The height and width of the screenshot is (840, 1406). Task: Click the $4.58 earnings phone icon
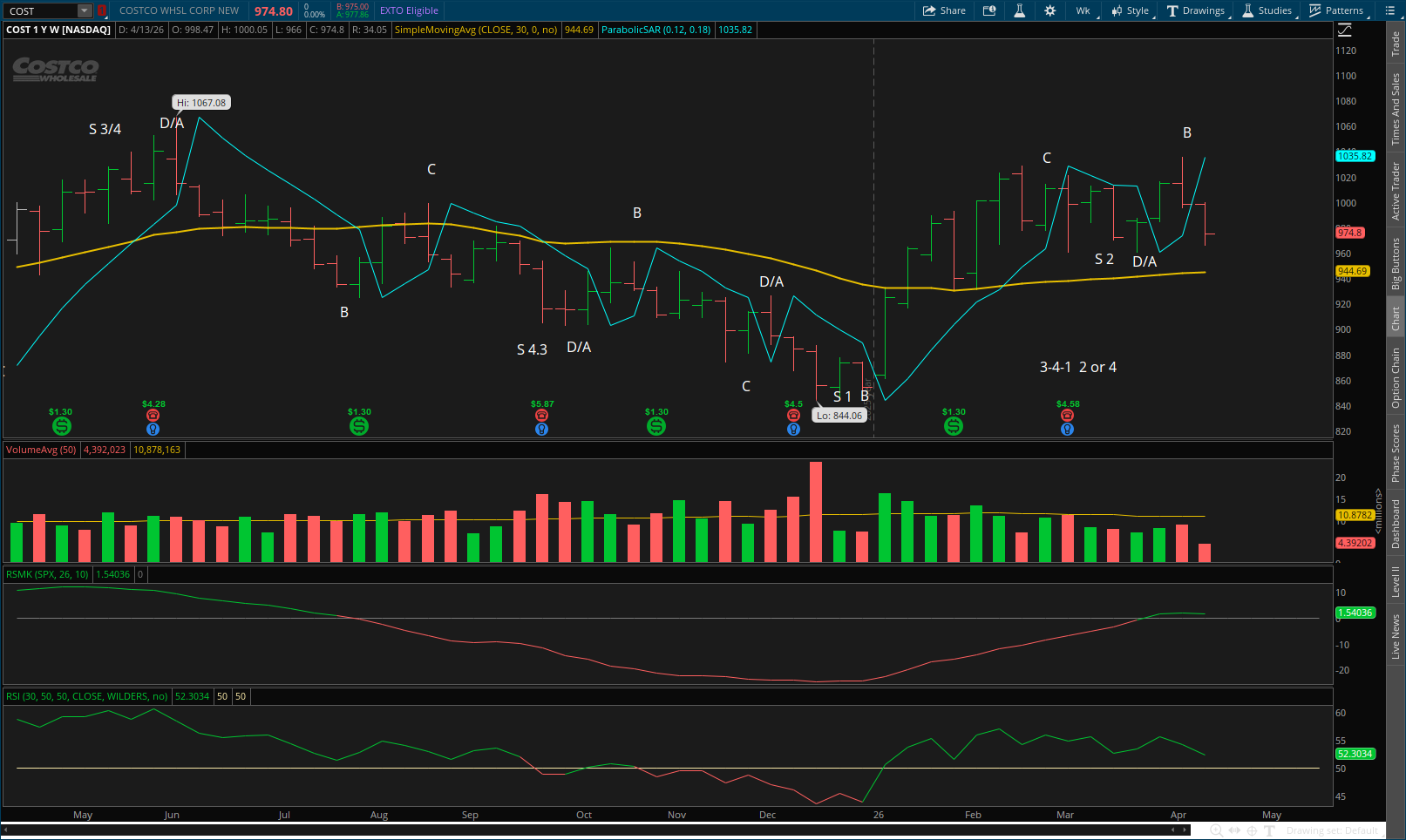[x=1067, y=416]
